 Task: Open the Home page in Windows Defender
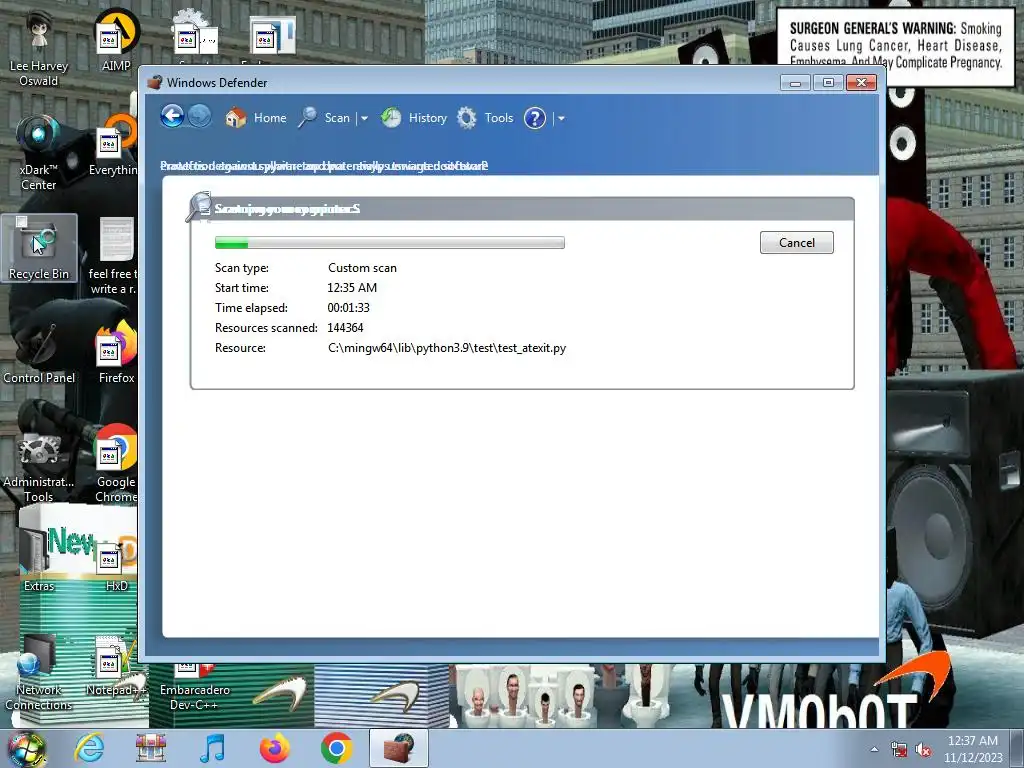coord(256,118)
